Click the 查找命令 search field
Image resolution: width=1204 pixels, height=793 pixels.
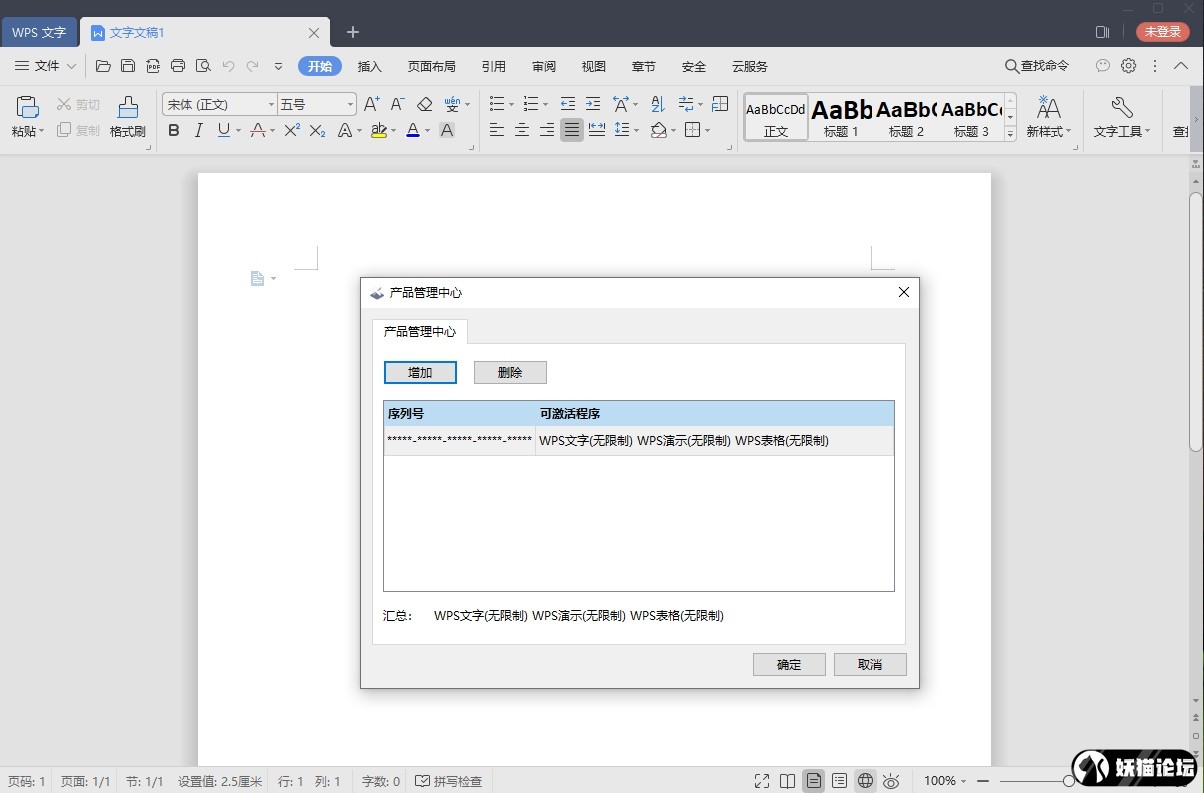(1037, 66)
